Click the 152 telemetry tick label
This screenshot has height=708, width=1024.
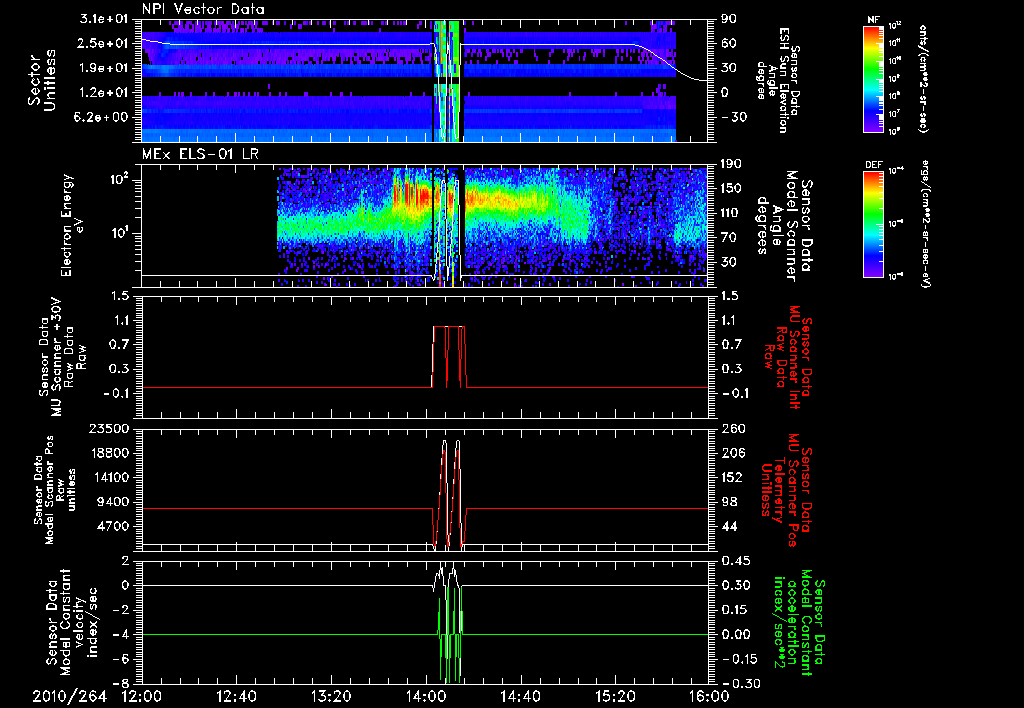coord(731,477)
